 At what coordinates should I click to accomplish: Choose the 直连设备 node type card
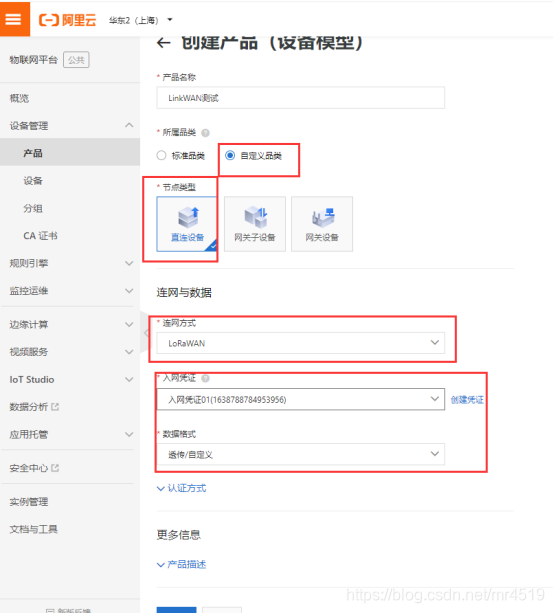(x=187, y=224)
